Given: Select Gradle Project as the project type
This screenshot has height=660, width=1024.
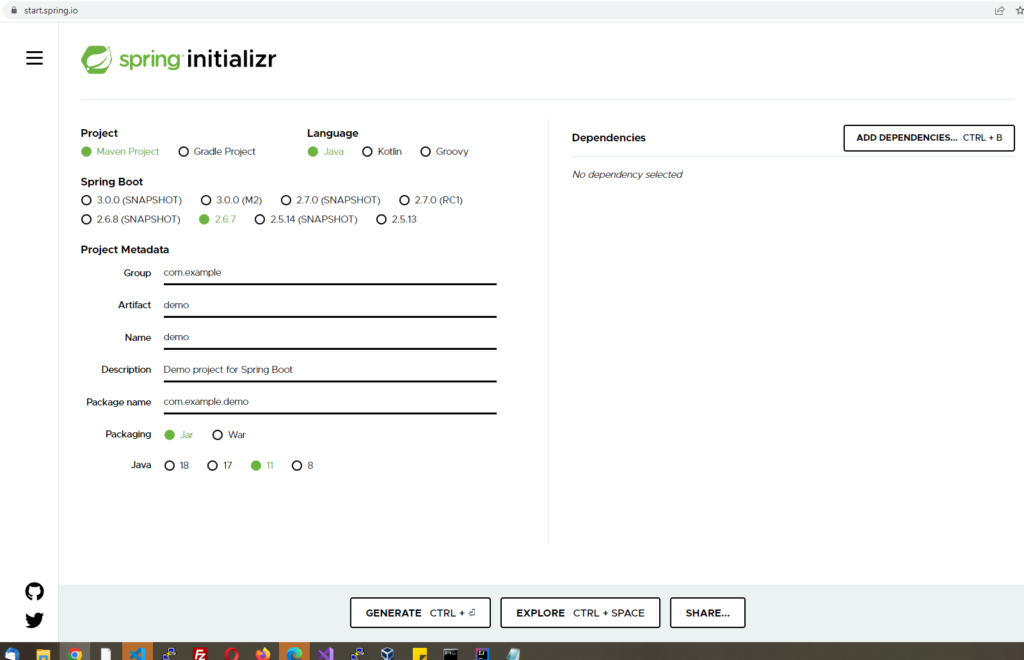Looking at the screenshot, I should (184, 152).
